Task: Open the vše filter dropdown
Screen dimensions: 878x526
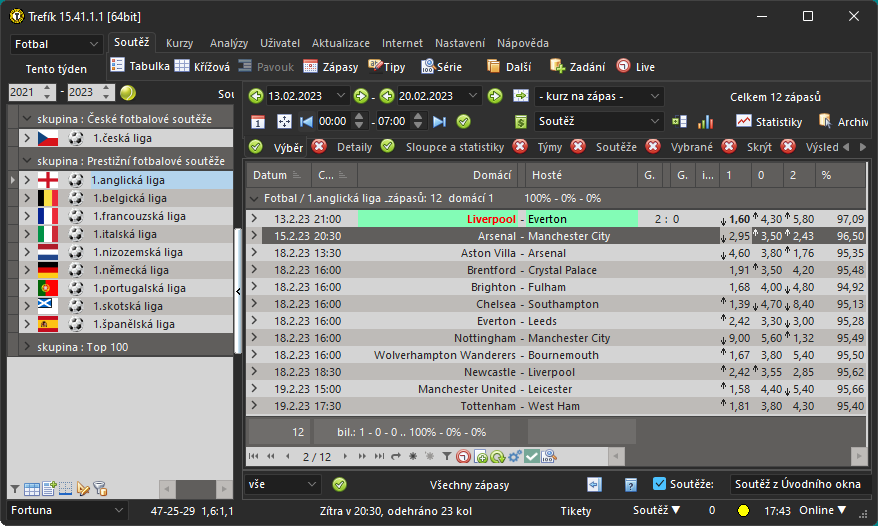Action: [x=283, y=485]
